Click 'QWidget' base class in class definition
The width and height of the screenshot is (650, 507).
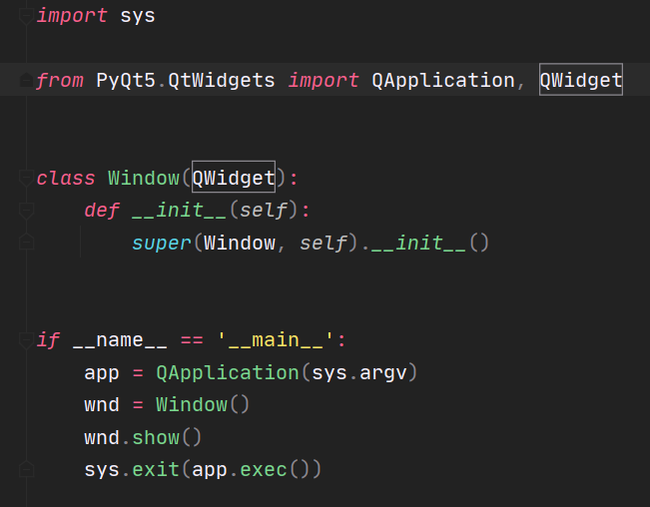[x=233, y=177]
